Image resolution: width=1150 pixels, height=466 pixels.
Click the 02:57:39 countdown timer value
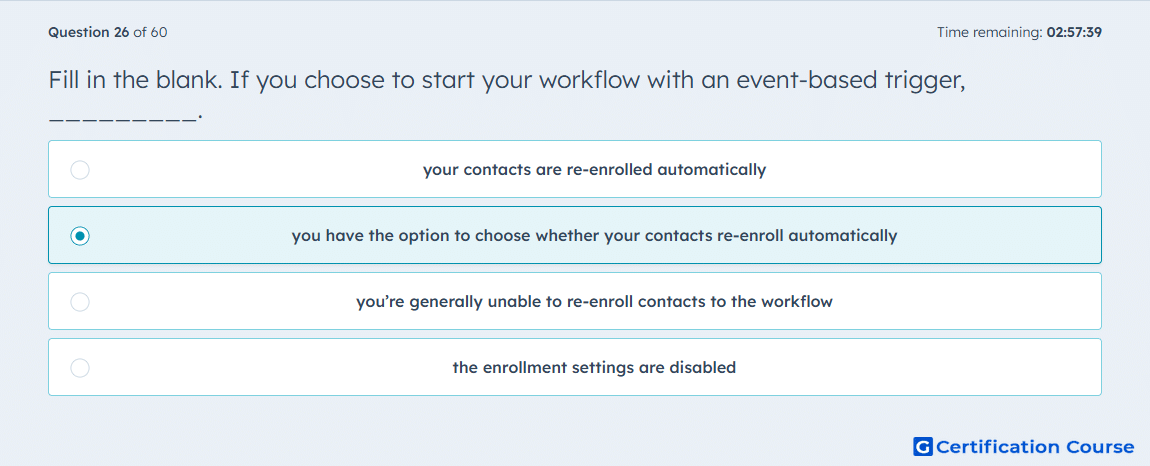pos(1074,32)
